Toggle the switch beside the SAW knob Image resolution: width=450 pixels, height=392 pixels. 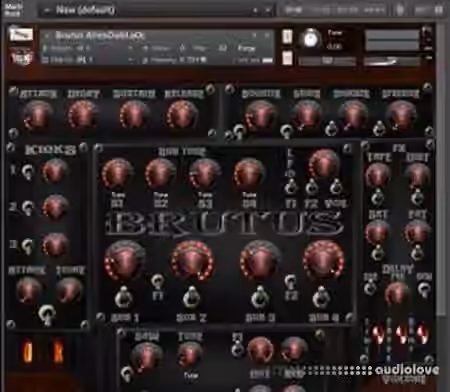tap(127, 373)
